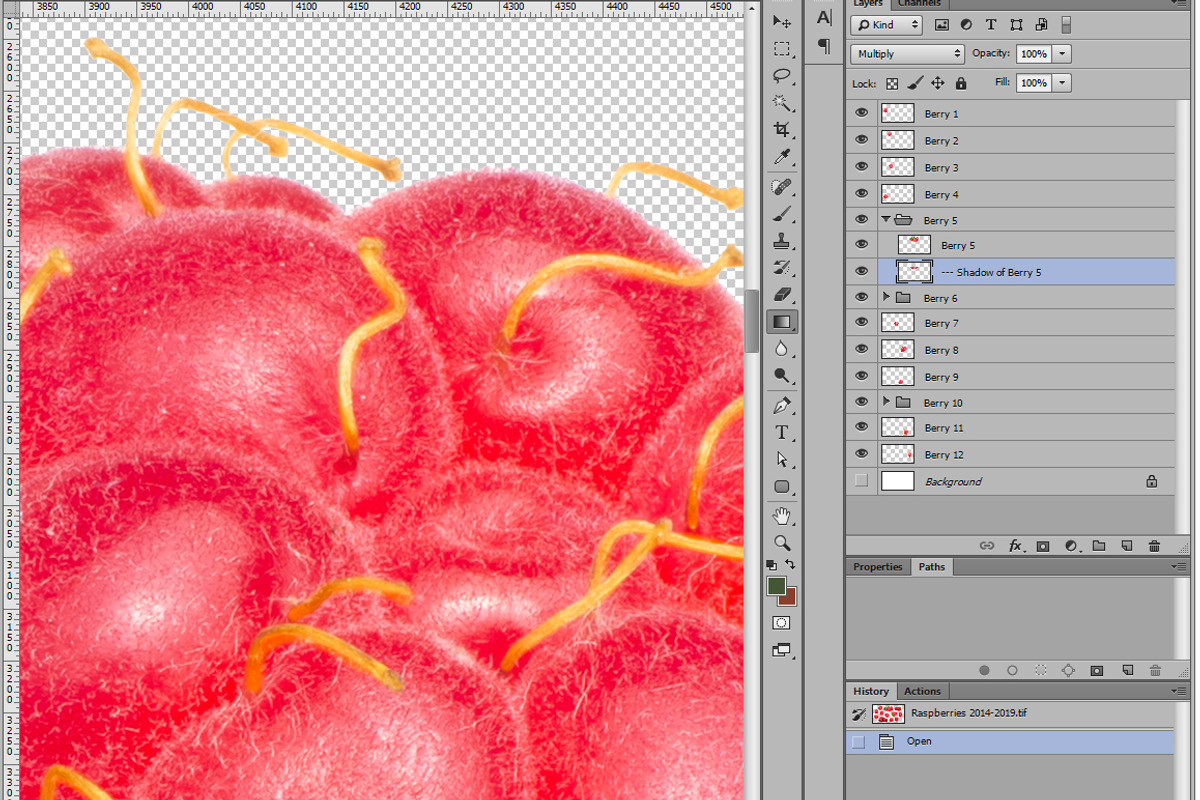Select the Clone Stamp tool

[x=782, y=241]
